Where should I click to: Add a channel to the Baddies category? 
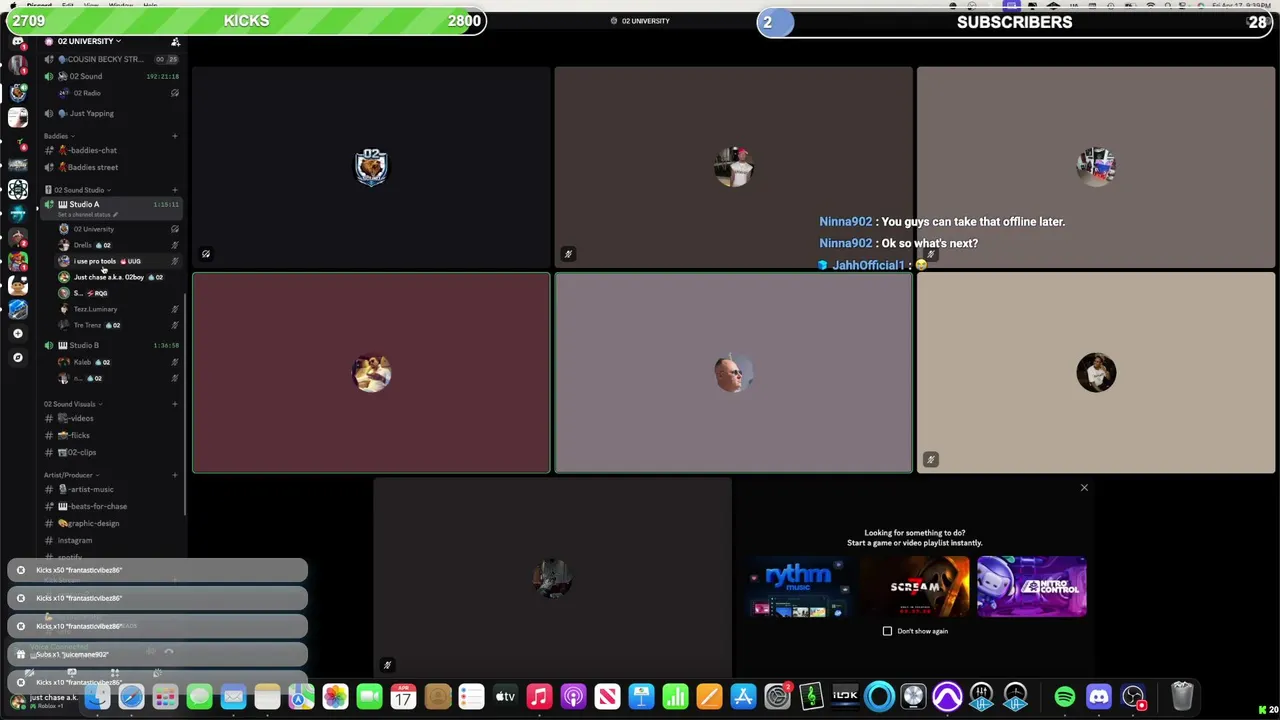coord(175,136)
